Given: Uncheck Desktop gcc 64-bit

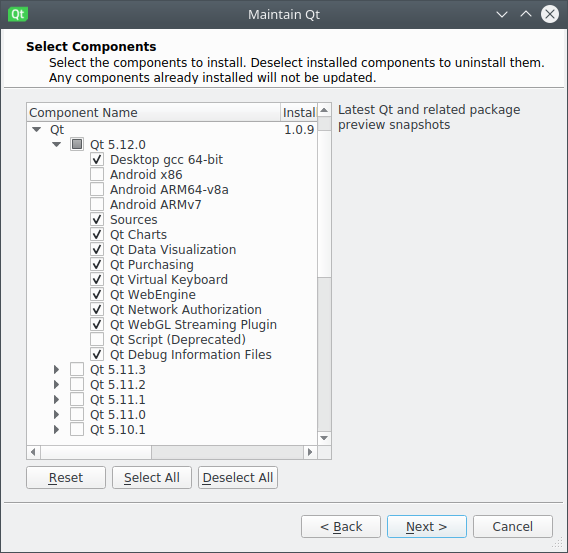Looking at the screenshot, I should click(x=97, y=159).
